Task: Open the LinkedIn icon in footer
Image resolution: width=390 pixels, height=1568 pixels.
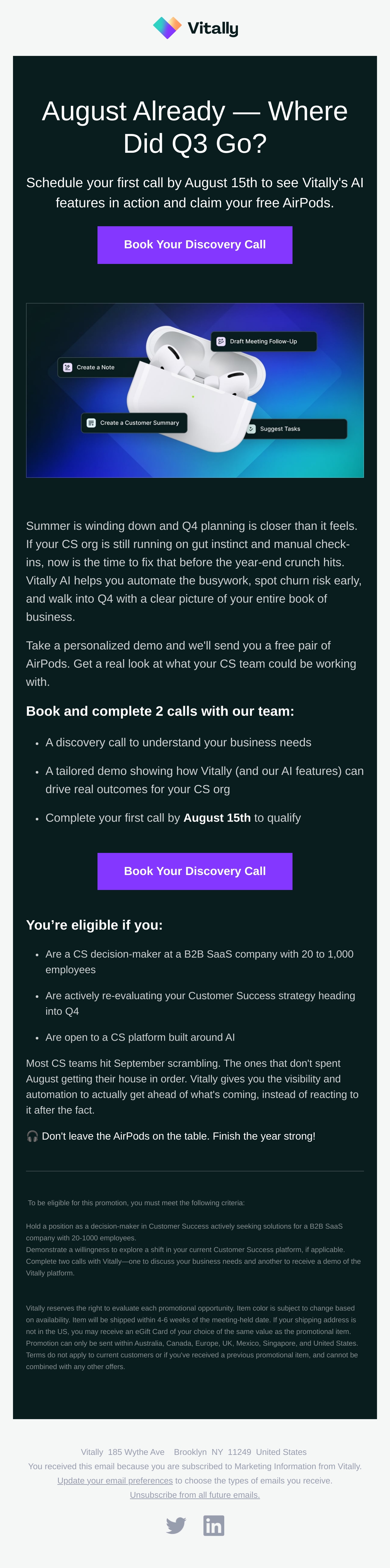Action: coord(214,1525)
